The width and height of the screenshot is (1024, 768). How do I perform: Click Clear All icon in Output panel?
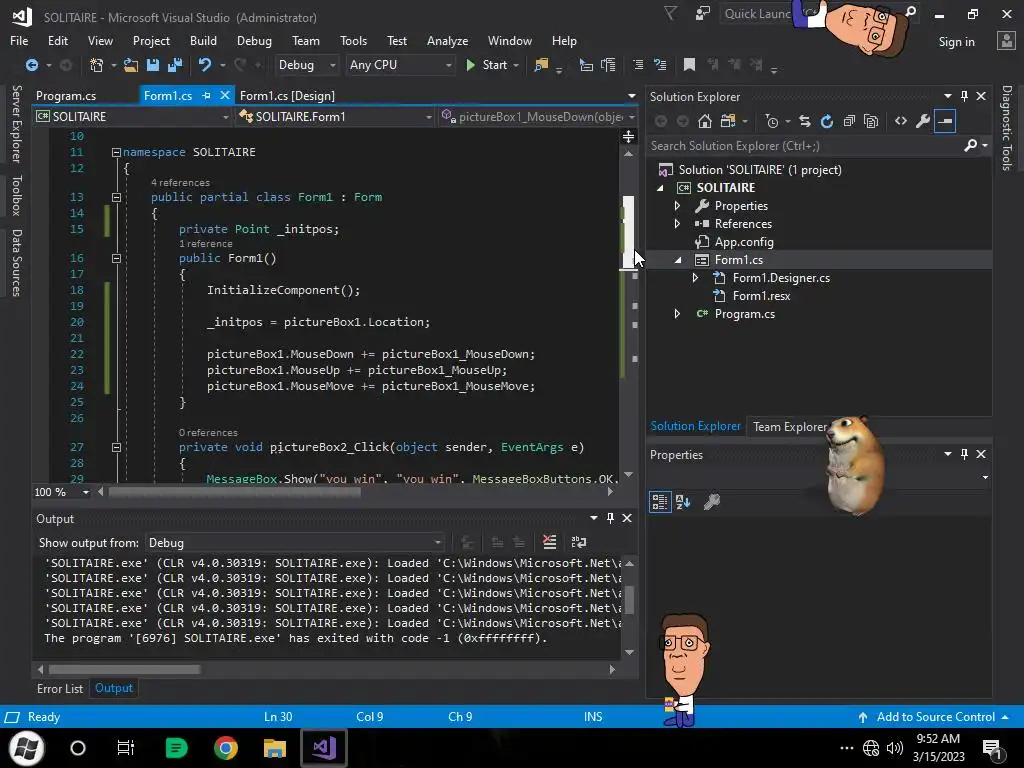tap(549, 542)
